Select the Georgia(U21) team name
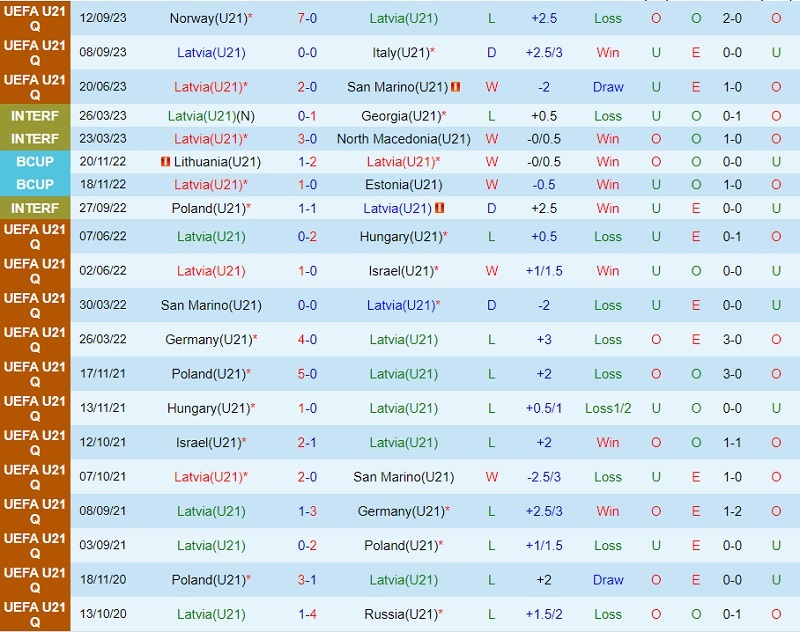800x632 pixels. click(x=401, y=116)
